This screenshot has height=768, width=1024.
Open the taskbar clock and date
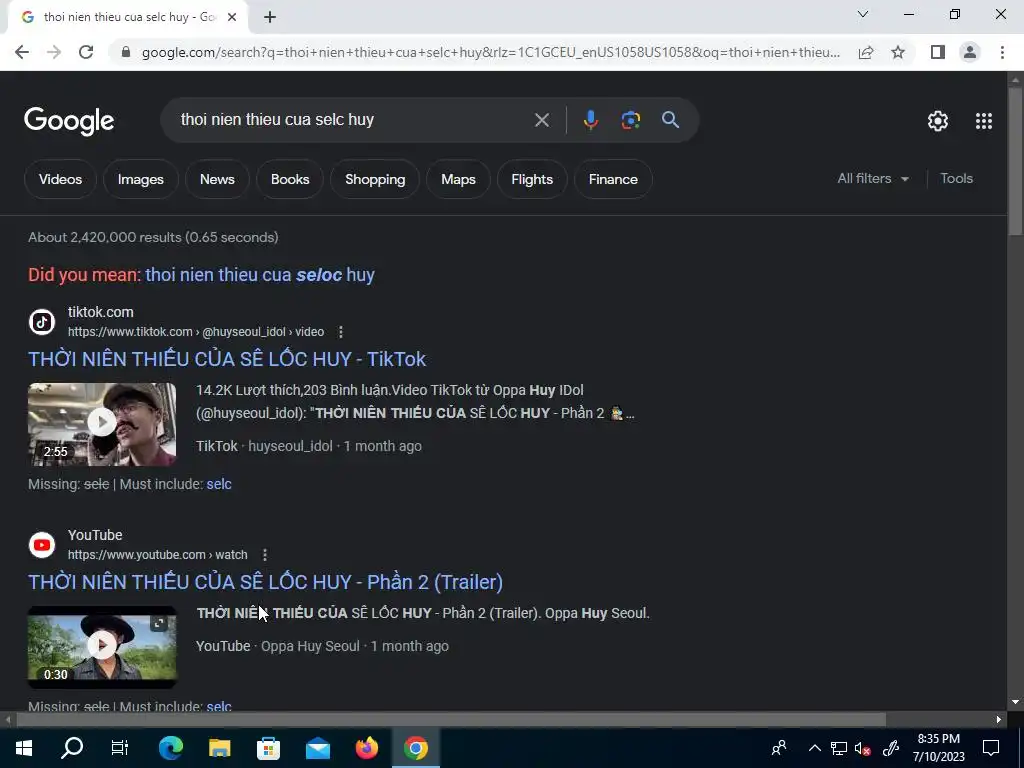pos(938,748)
